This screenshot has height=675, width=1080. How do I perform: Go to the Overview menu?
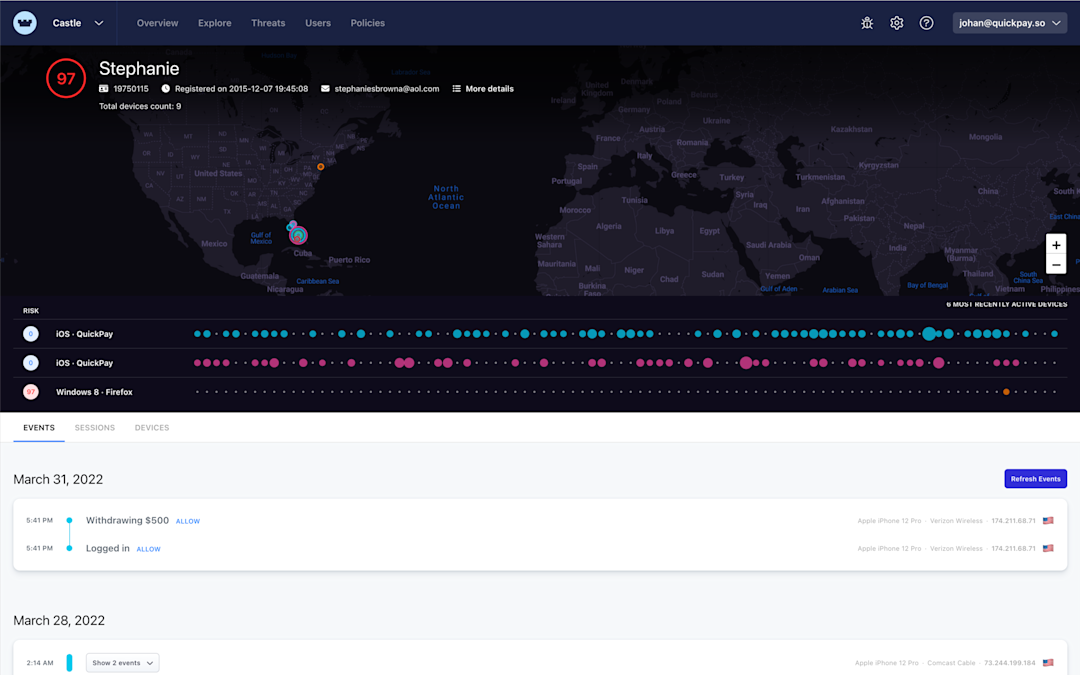(x=157, y=23)
